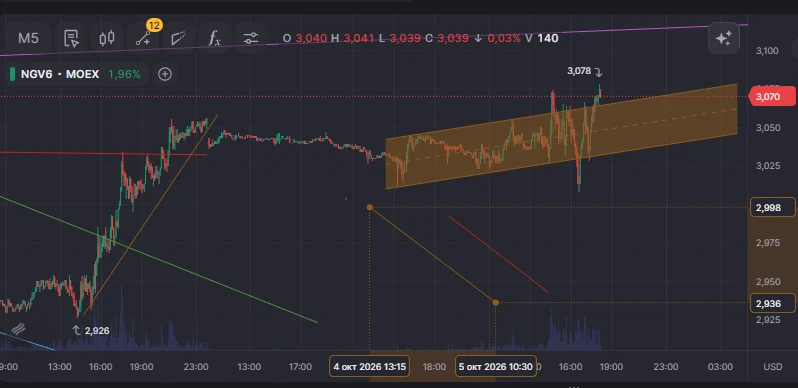The width and height of the screenshot is (798, 388).
Task: Click the 2,998 price marker label
Action: coord(772,207)
